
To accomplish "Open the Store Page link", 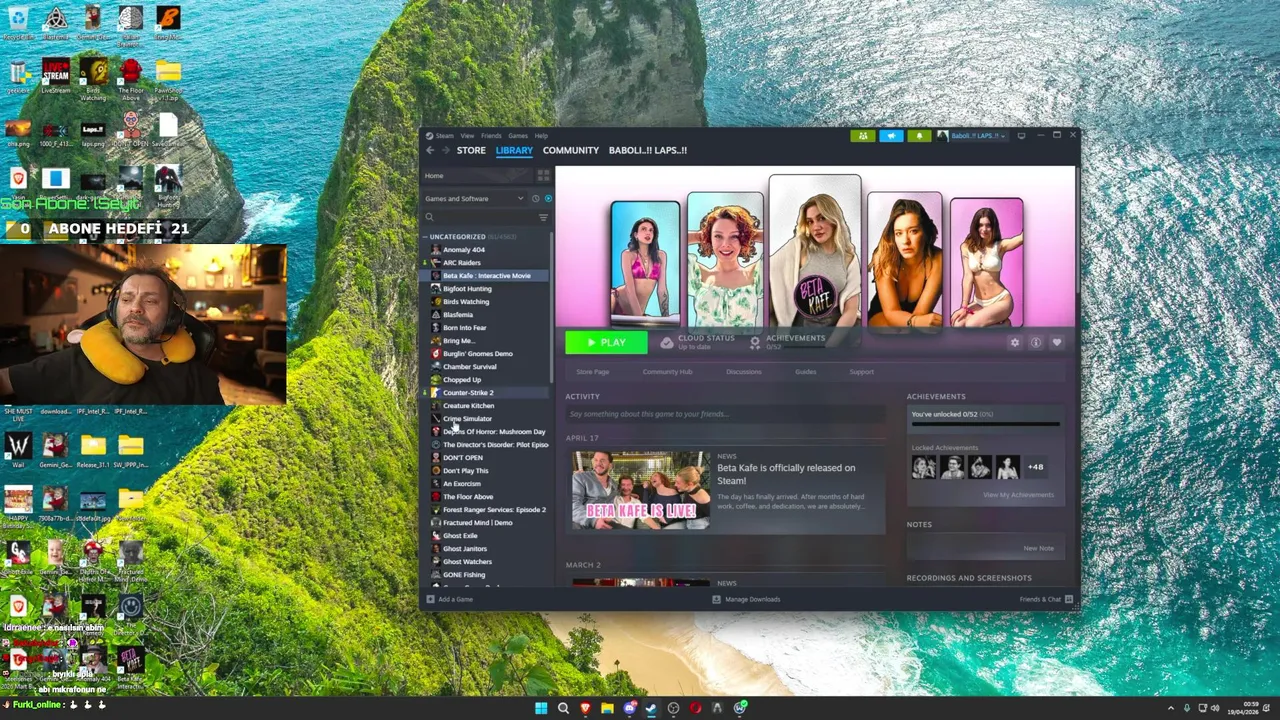I will (592, 372).
